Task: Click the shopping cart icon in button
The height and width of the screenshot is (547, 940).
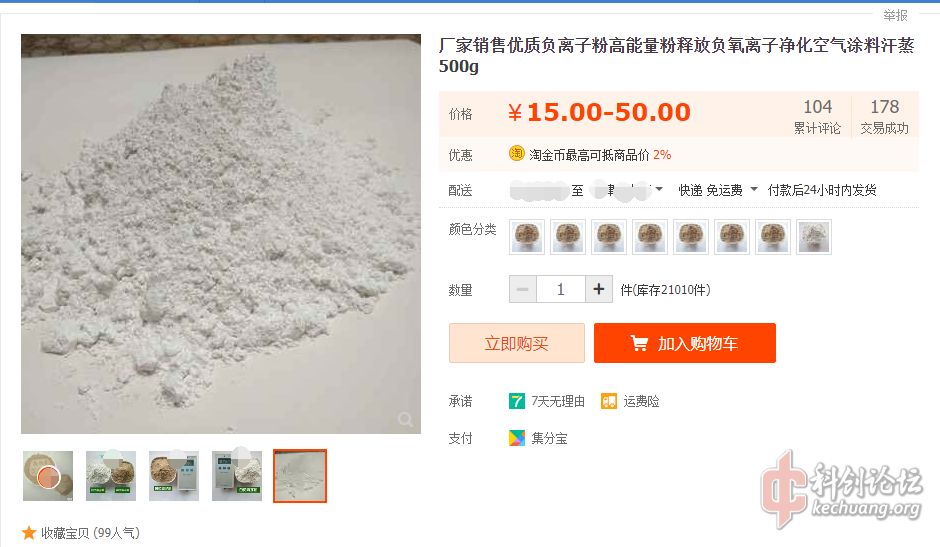Action: click(x=639, y=343)
